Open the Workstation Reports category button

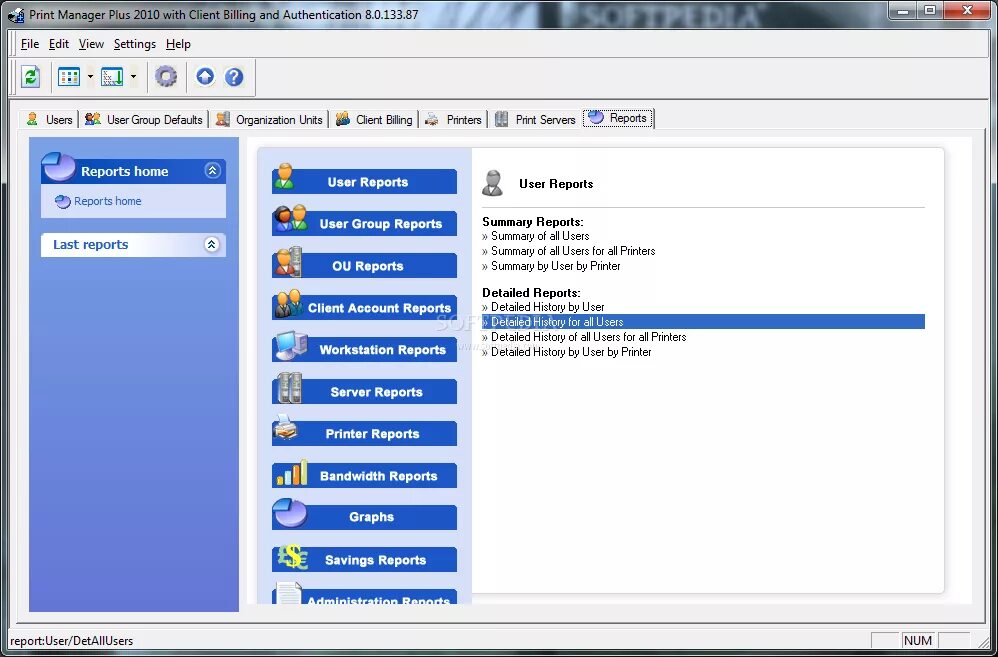[364, 350]
